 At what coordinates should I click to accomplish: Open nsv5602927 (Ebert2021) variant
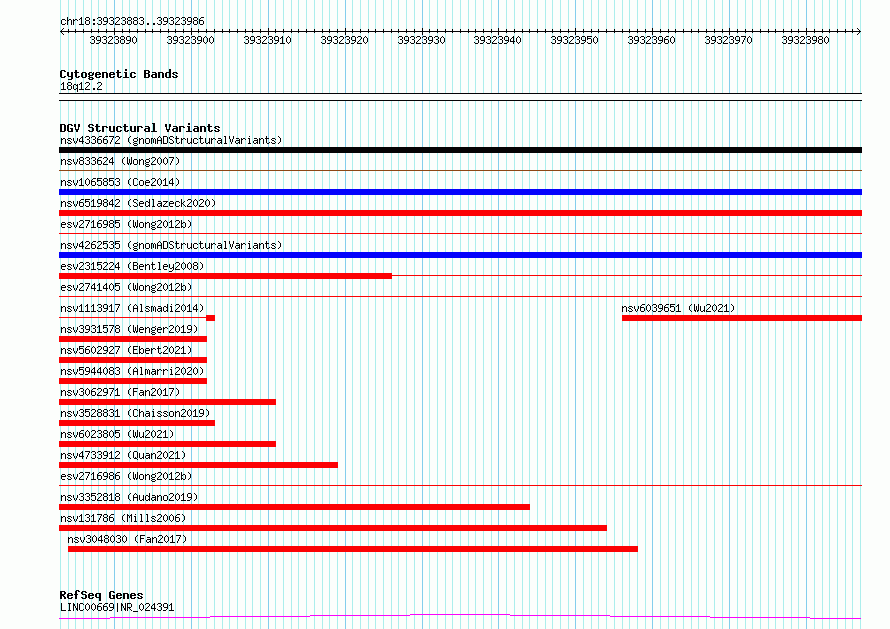click(126, 350)
